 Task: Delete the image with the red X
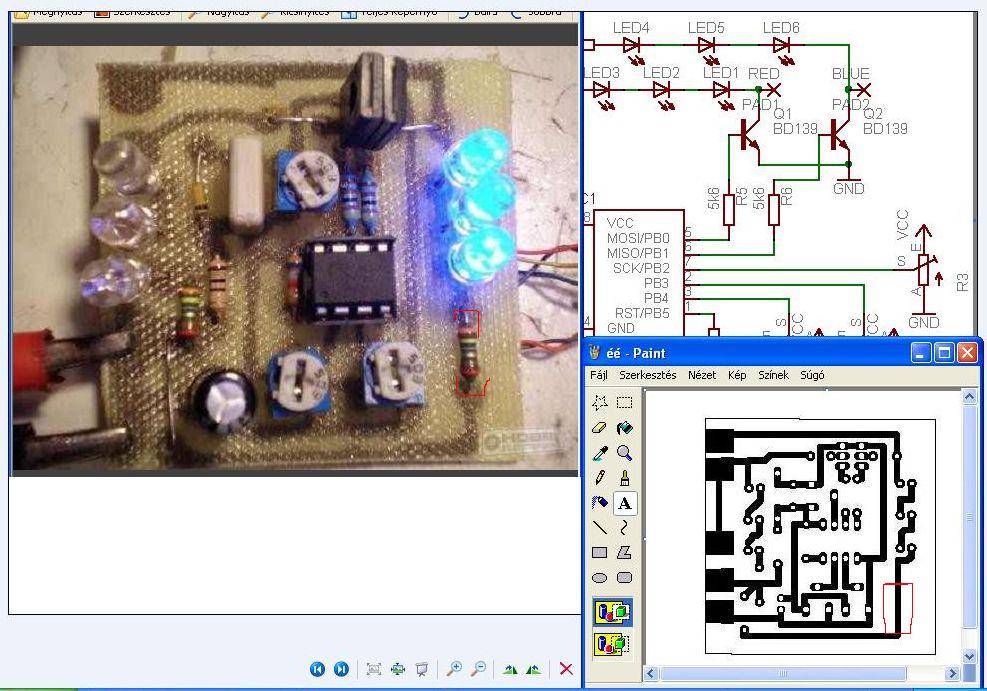click(566, 669)
